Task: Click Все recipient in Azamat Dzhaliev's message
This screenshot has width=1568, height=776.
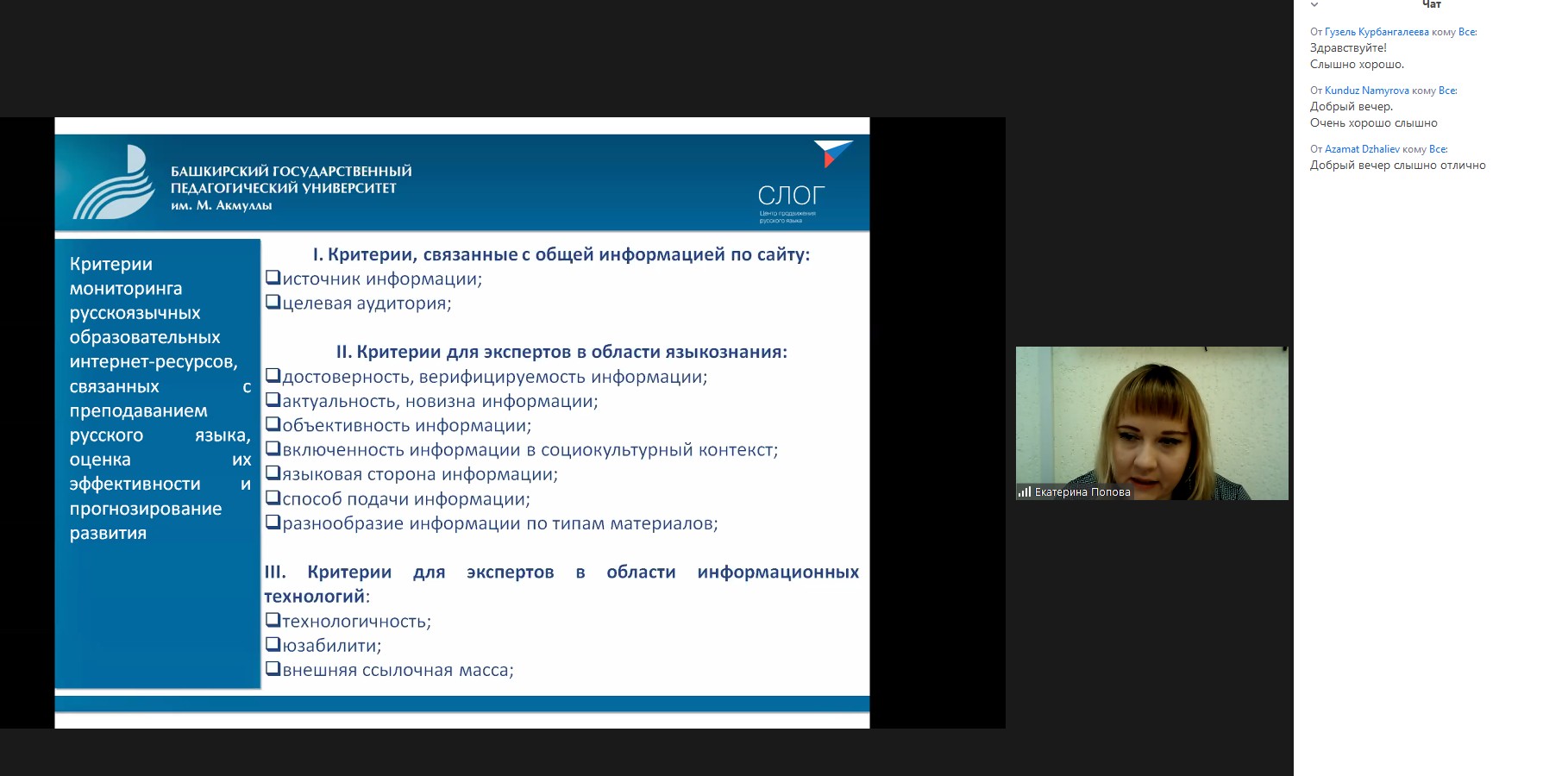Action: tap(1438, 149)
